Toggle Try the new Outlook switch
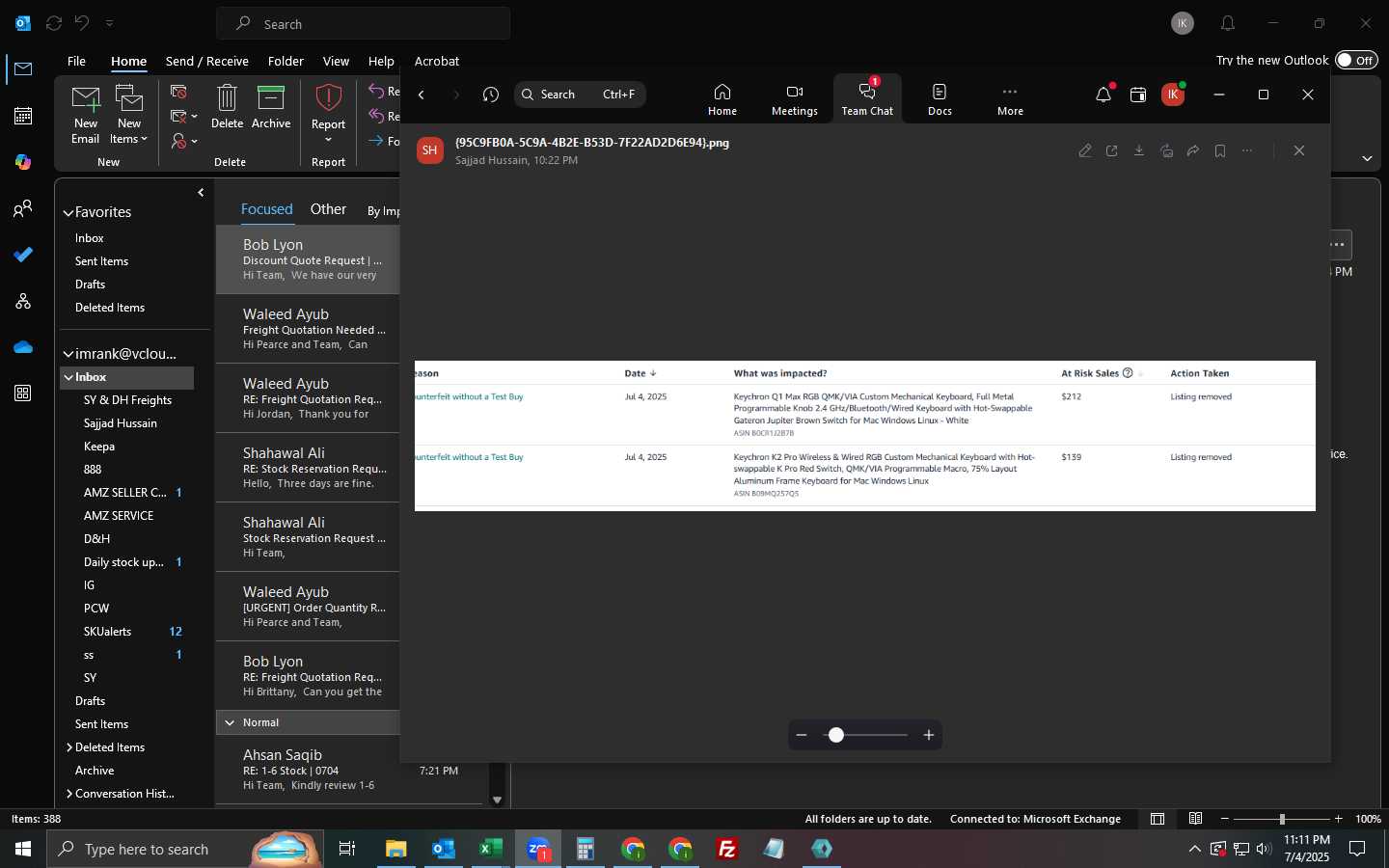Screen dimensions: 1389x868 coord(1356,60)
